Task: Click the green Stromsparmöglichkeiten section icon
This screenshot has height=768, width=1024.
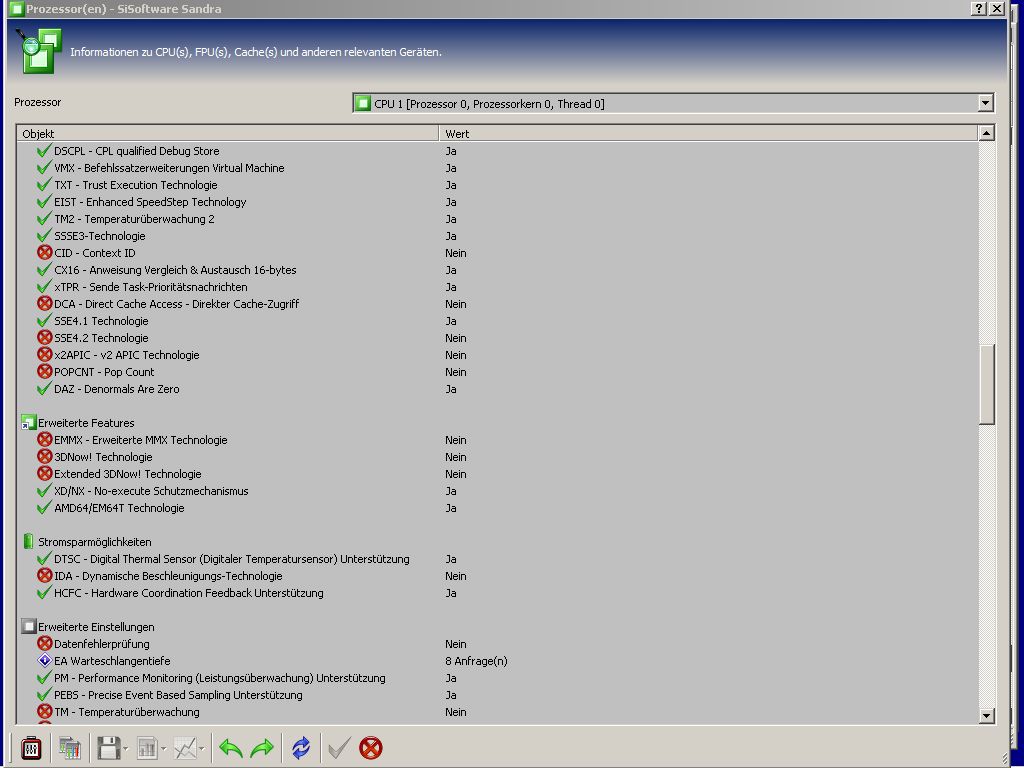Action: 28,541
